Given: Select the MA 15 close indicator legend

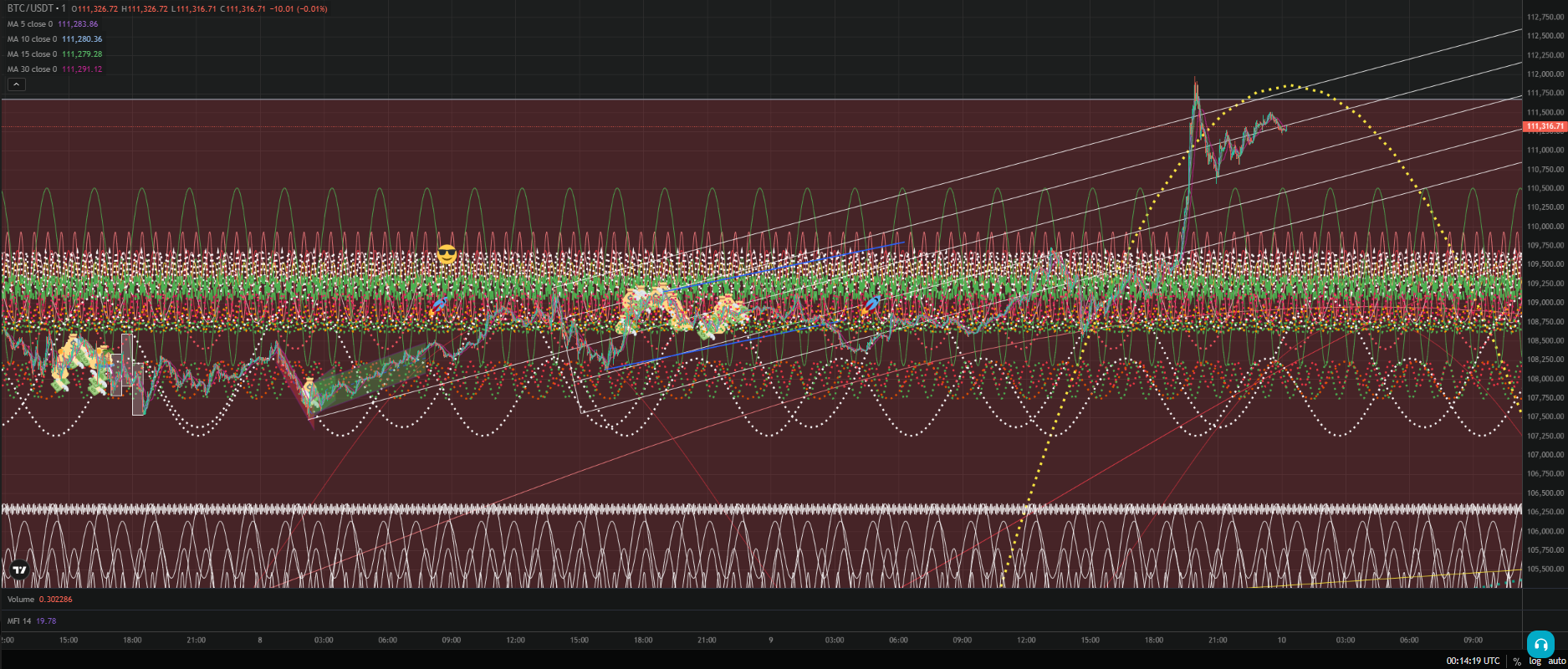Looking at the screenshot, I should pyautogui.click(x=32, y=54).
